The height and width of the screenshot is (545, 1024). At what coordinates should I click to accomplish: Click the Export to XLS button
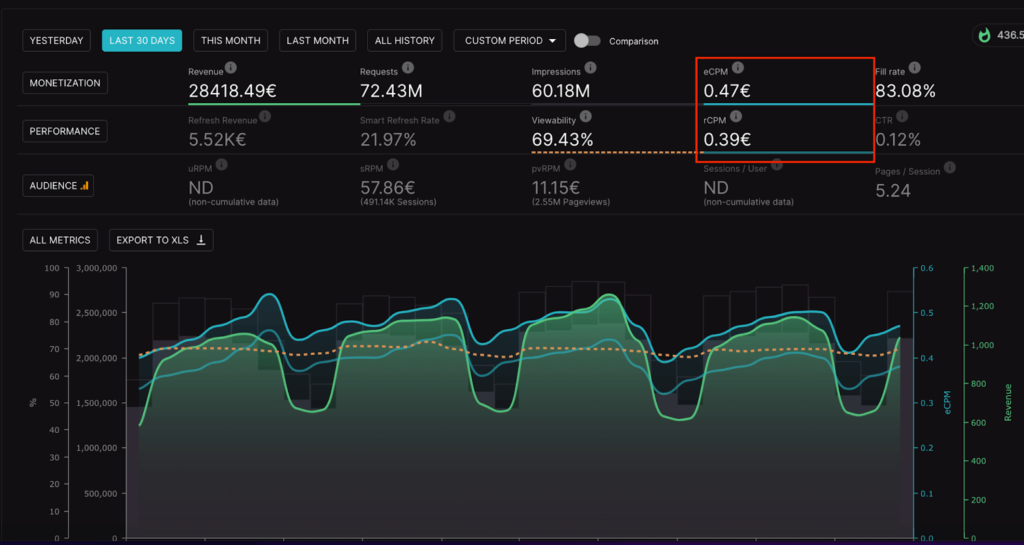tap(161, 240)
